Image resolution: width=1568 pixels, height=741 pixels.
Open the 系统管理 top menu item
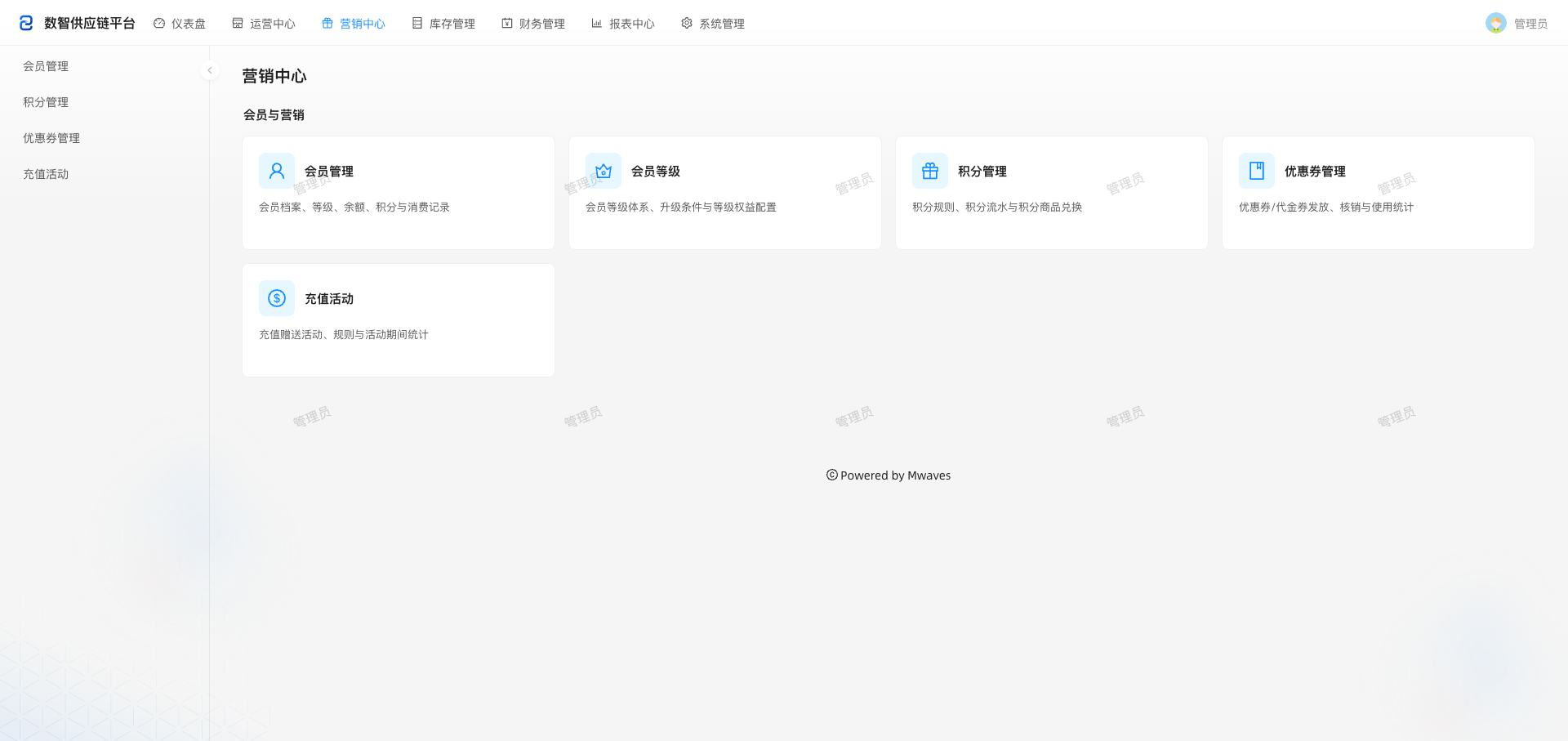(x=713, y=23)
